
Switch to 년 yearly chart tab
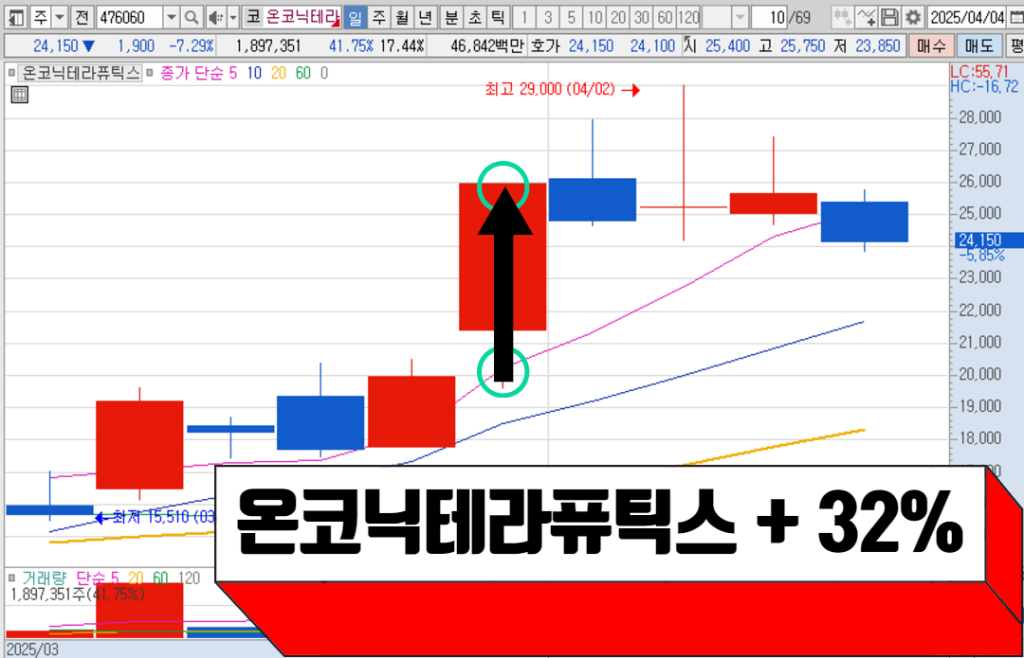click(425, 18)
